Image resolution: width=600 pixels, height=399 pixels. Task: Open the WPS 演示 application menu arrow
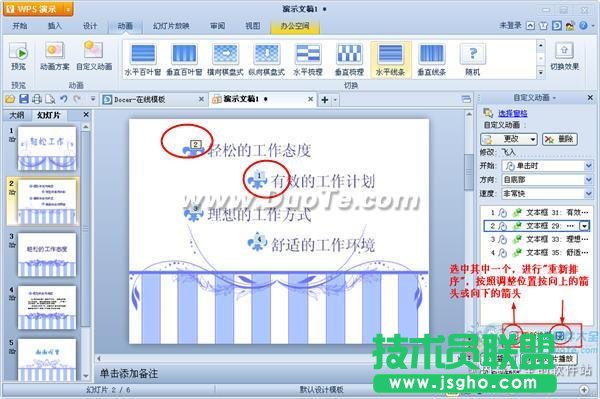68,9
